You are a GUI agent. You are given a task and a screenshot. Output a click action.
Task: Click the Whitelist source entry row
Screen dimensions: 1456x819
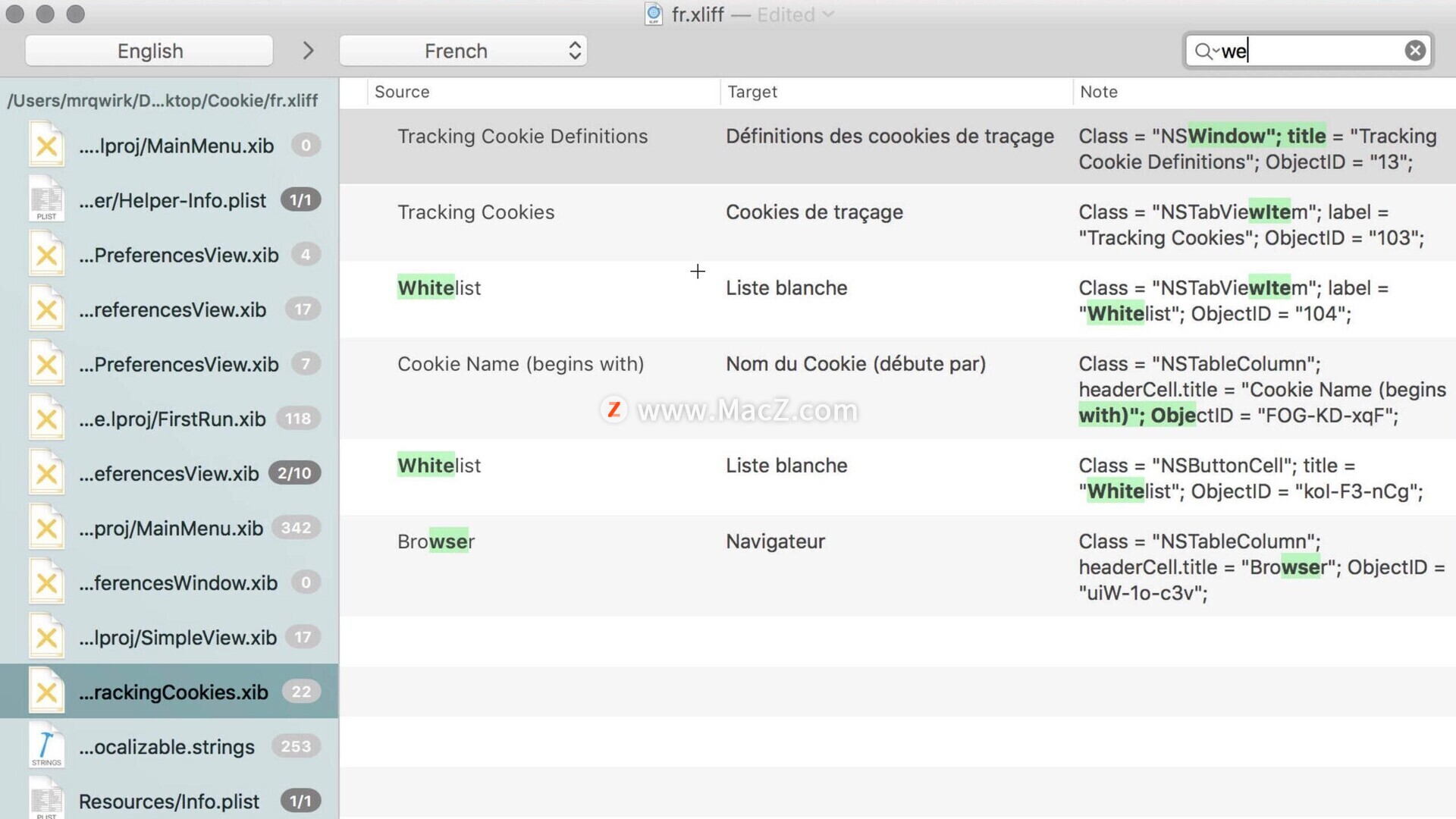pos(438,287)
